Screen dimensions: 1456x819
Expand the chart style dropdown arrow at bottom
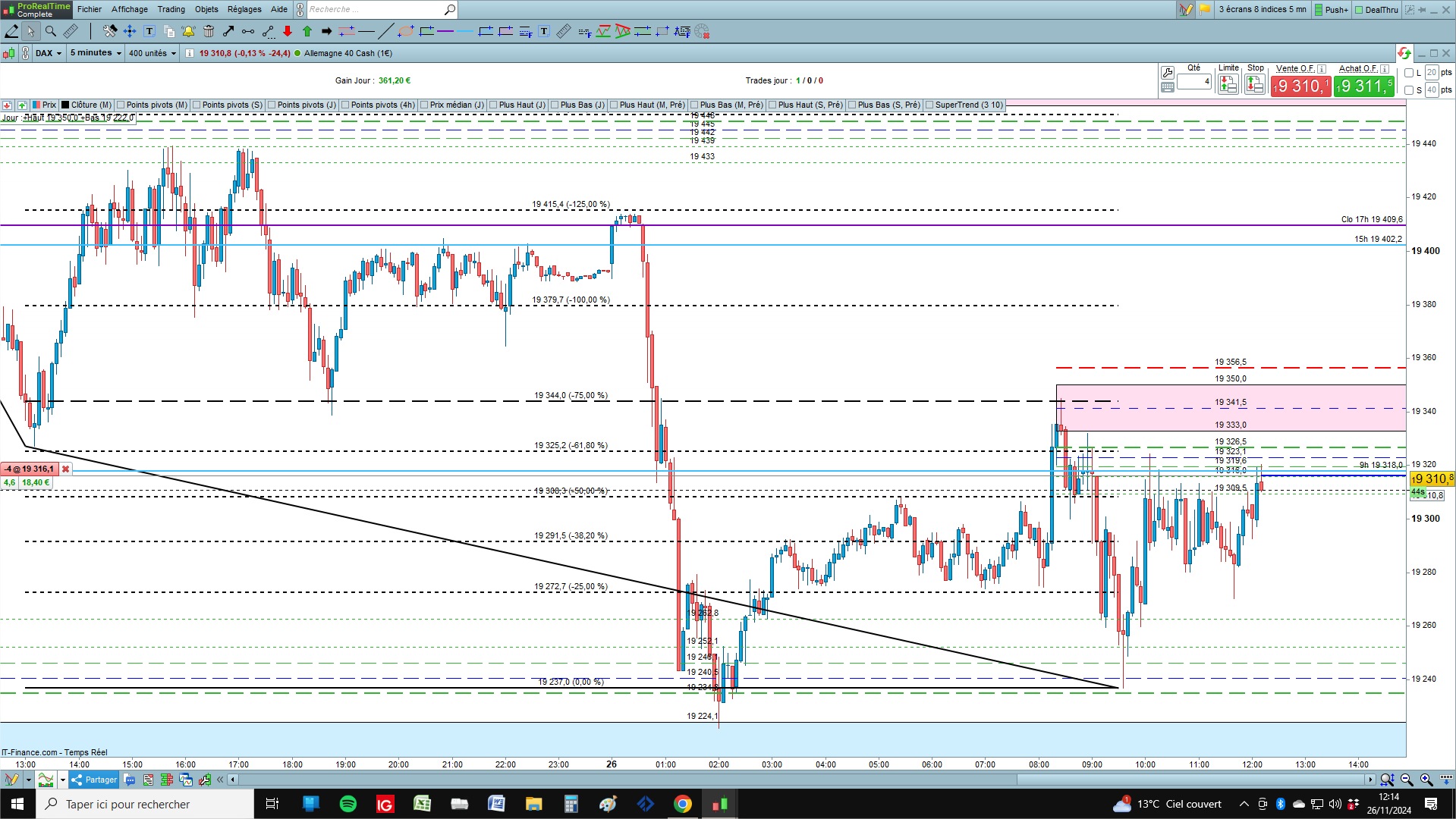(x=61, y=780)
